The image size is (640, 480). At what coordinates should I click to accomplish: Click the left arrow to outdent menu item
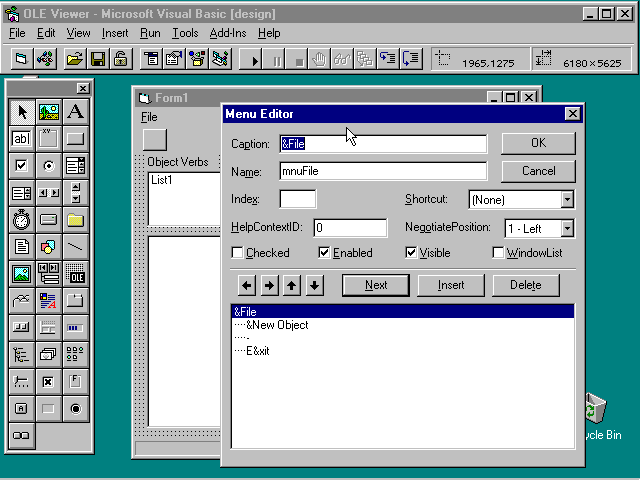[247, 286]
